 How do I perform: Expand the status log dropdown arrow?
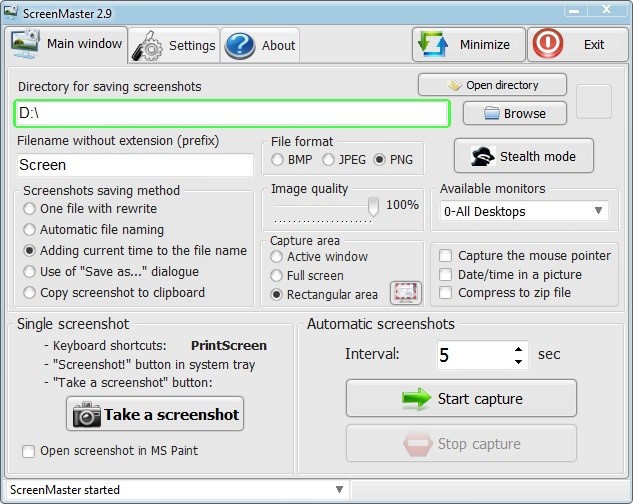[x=339, y=489]
